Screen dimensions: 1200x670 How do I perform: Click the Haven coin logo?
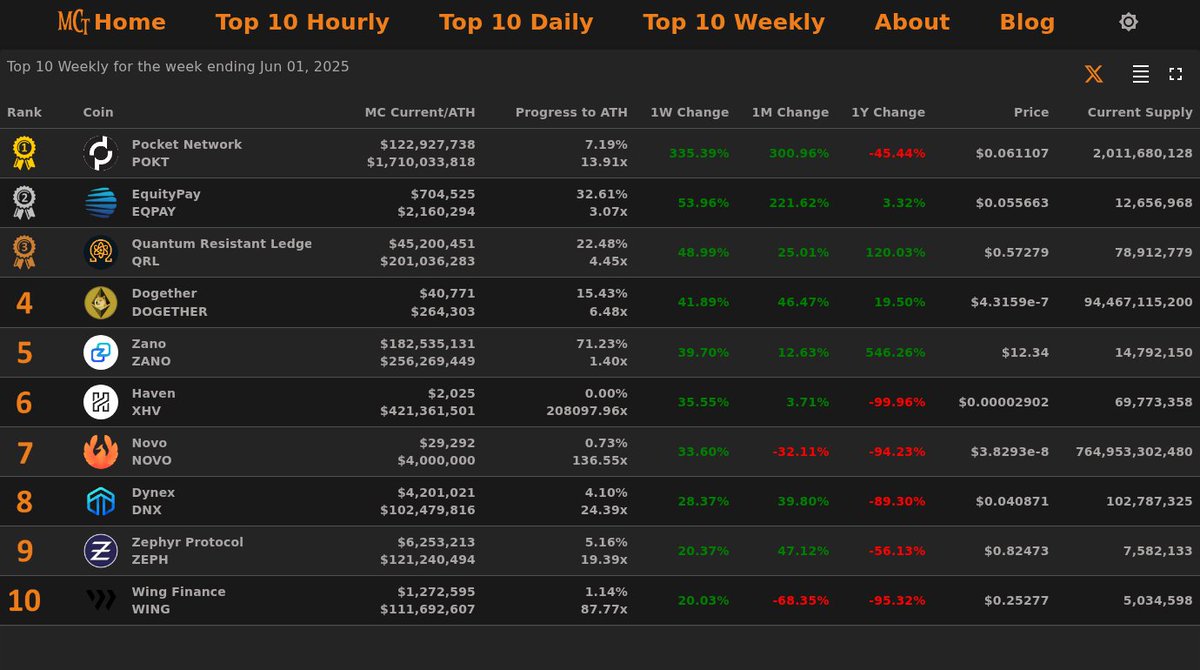(x=101, y=402)
